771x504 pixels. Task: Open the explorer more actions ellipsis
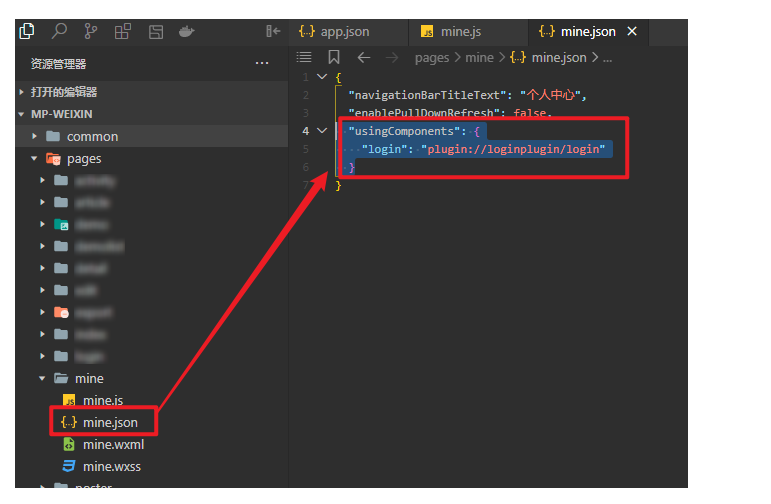[x=262, y=63]
